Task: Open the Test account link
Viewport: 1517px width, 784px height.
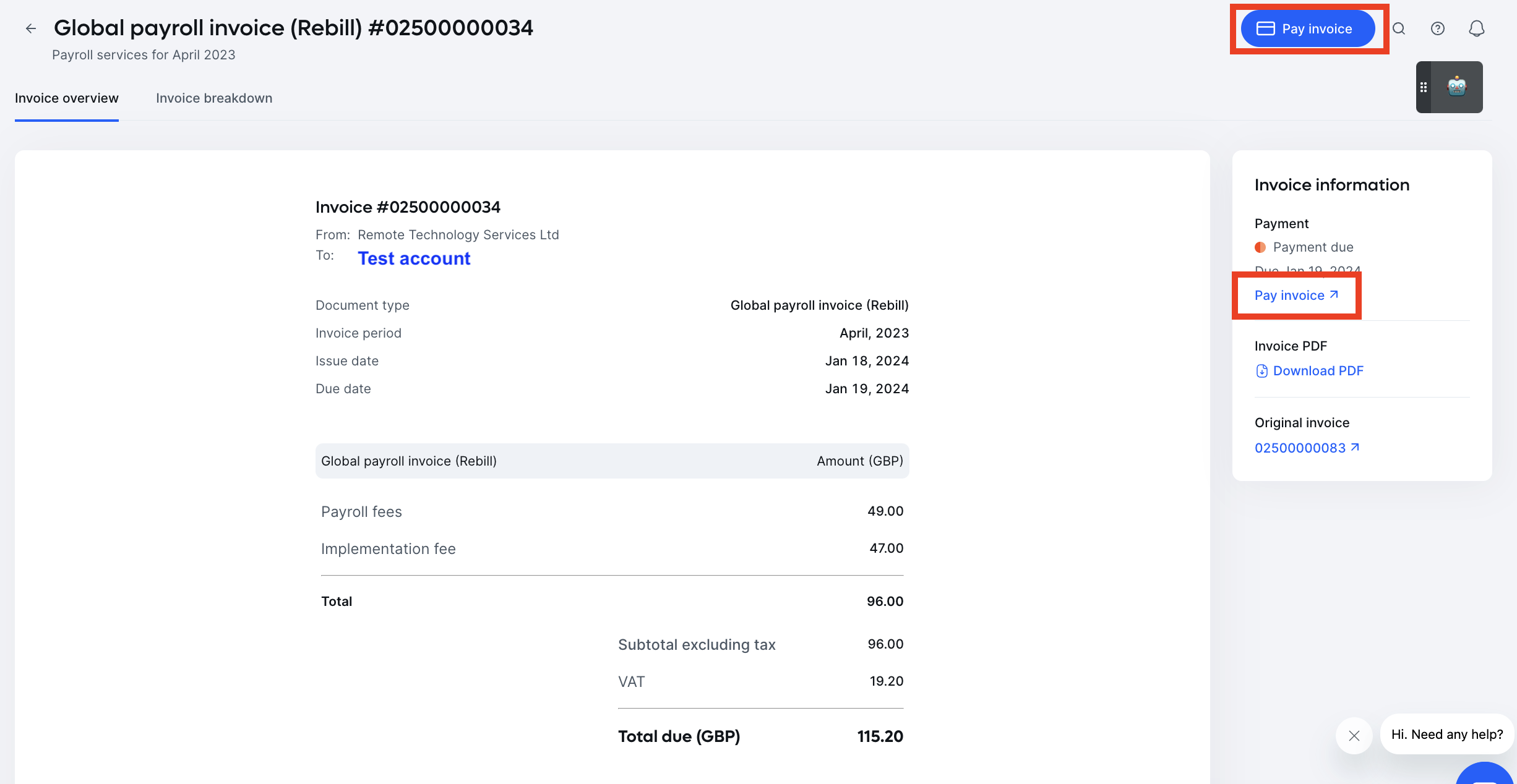Action: click(x=414, y=258)
